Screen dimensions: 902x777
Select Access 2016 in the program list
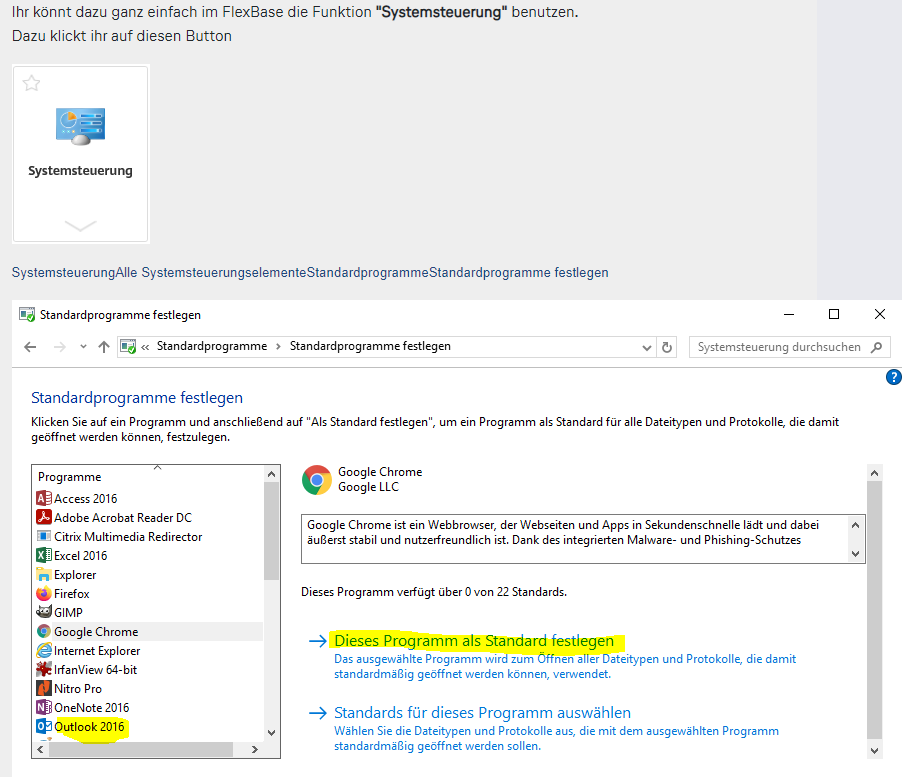[x=85, y=498]
